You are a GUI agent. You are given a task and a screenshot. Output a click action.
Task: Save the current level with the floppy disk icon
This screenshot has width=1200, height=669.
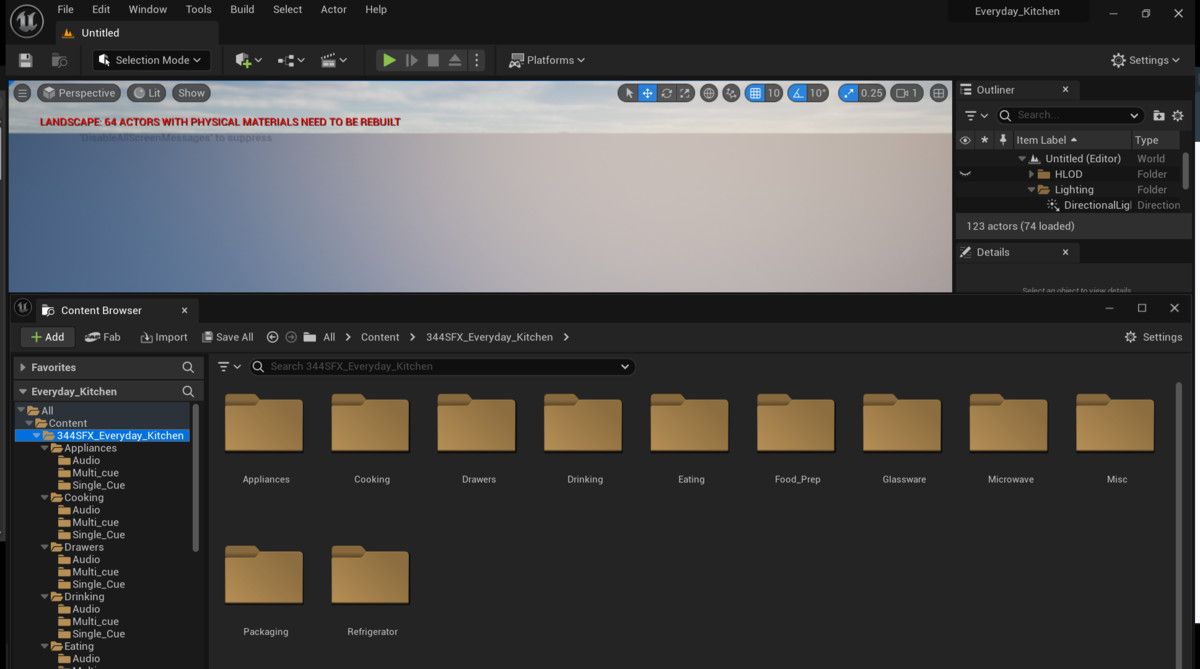pos(26,60)
